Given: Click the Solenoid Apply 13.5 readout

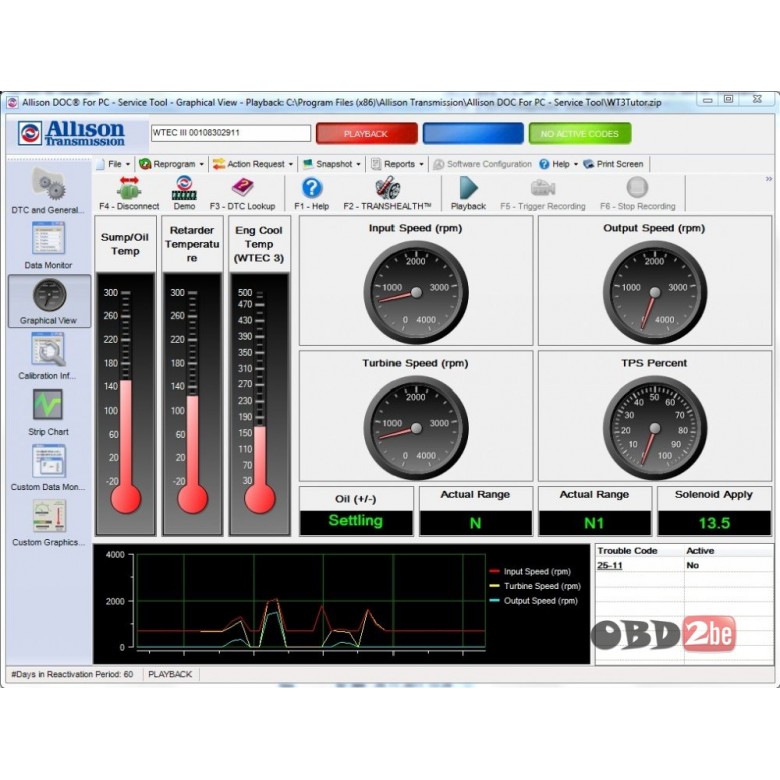Looking at the screenshot, I should [x=714, y=523].
